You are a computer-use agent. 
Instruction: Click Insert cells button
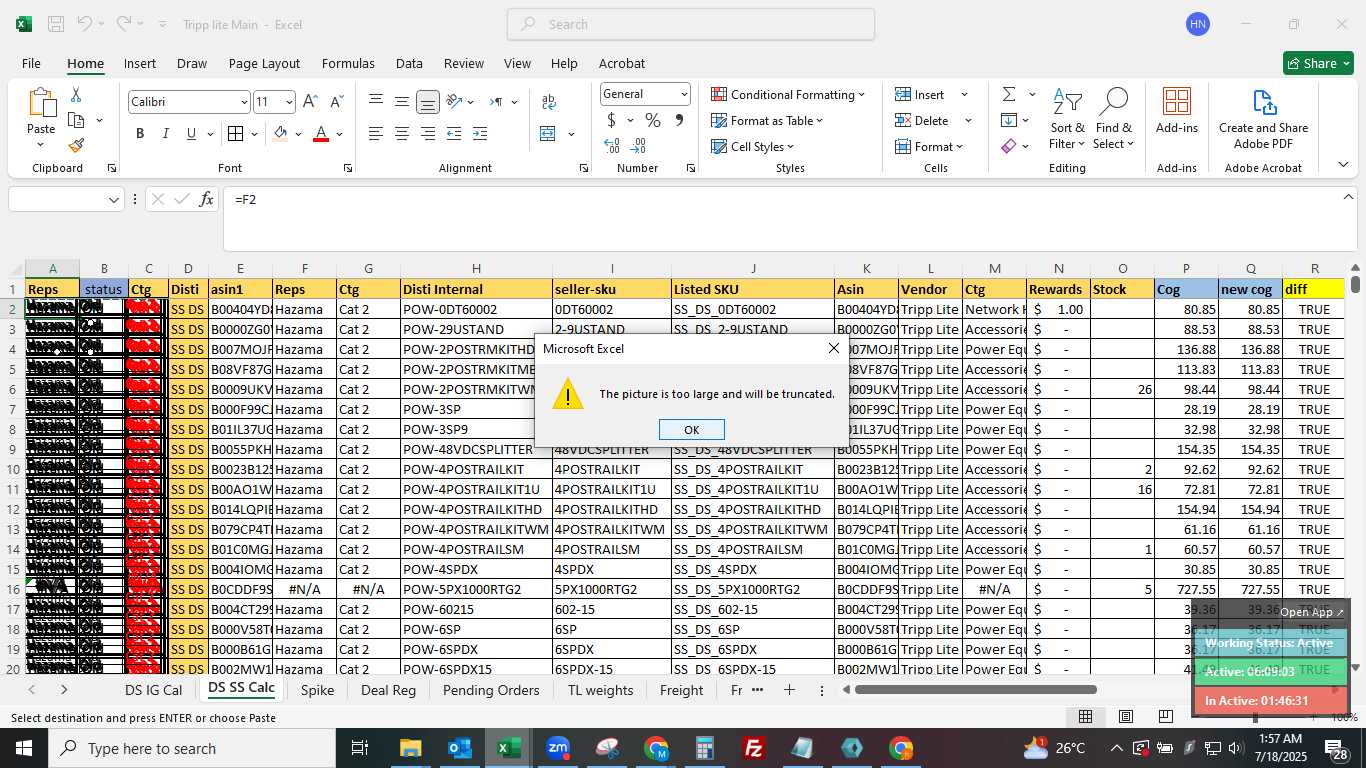click(920, 94)
